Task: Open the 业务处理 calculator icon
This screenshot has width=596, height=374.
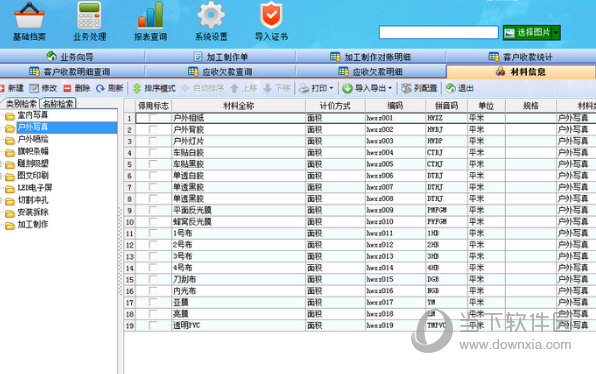Action: (x=89, y=16)
